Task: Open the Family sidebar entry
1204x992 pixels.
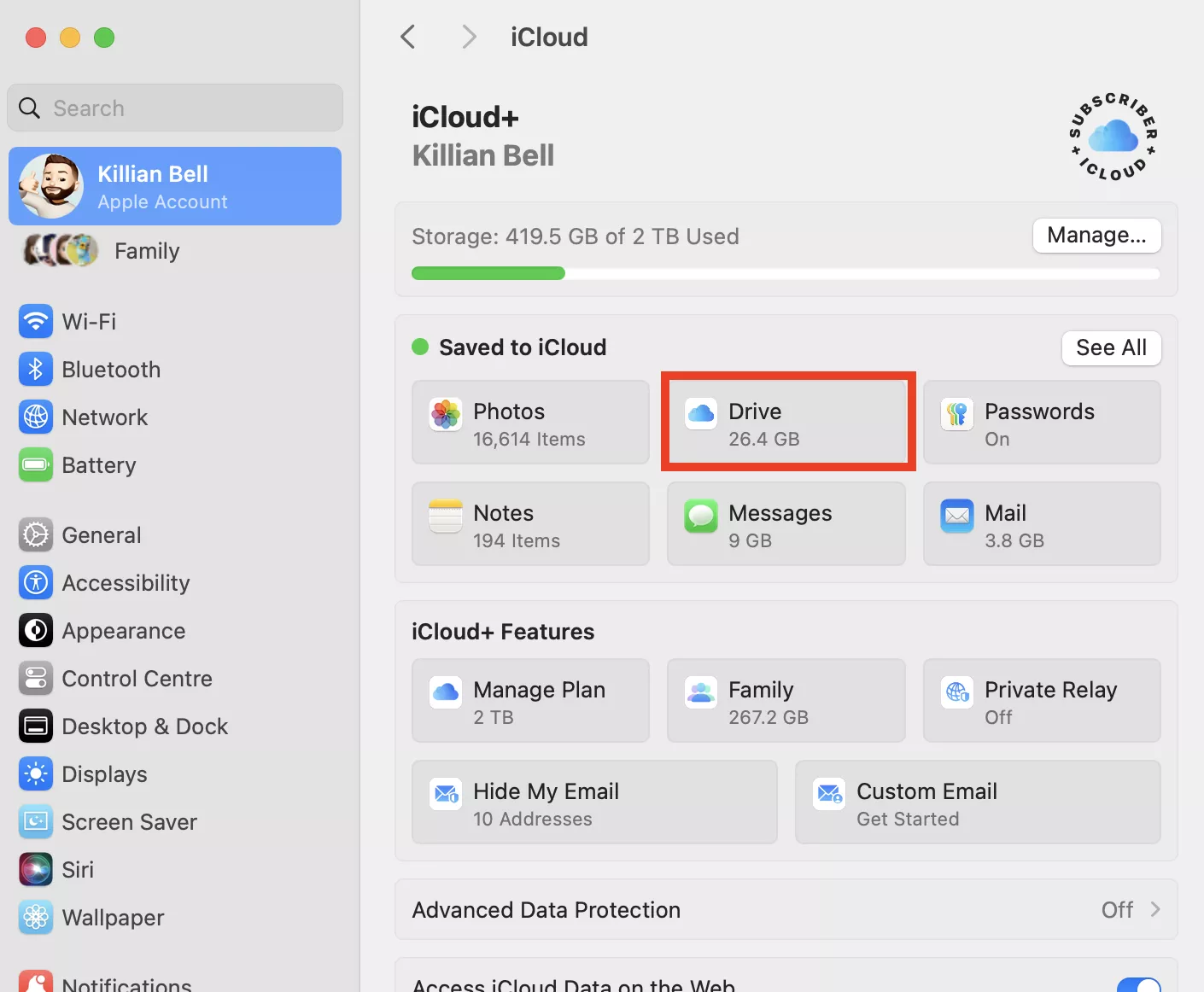Action: 147,251
